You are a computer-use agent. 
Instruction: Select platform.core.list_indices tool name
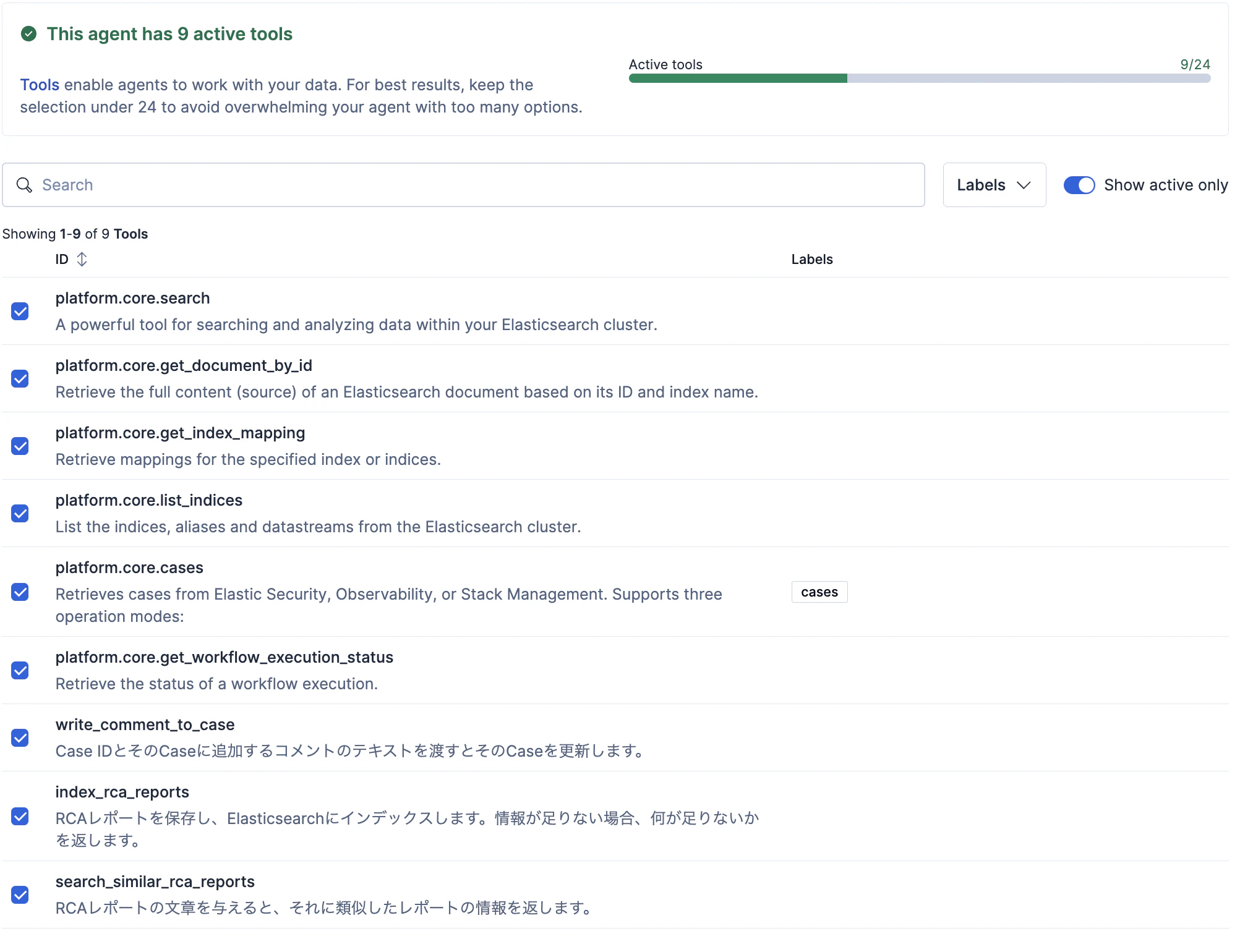point(148,500)
